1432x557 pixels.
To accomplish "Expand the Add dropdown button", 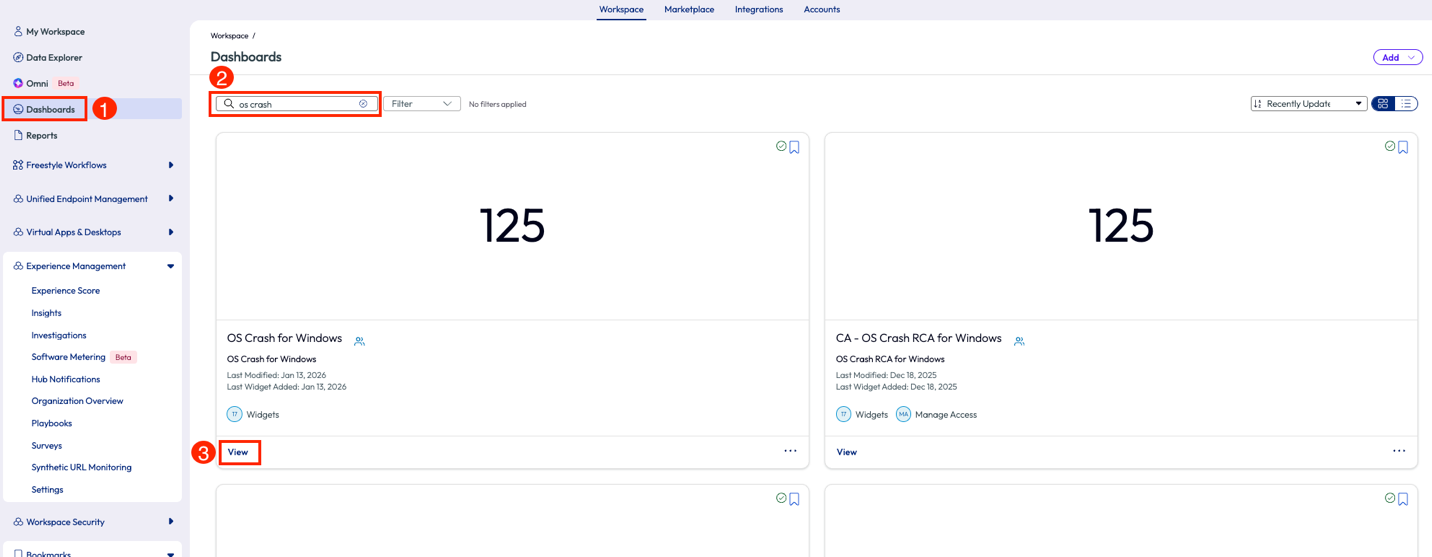I will pos(1397,58).
